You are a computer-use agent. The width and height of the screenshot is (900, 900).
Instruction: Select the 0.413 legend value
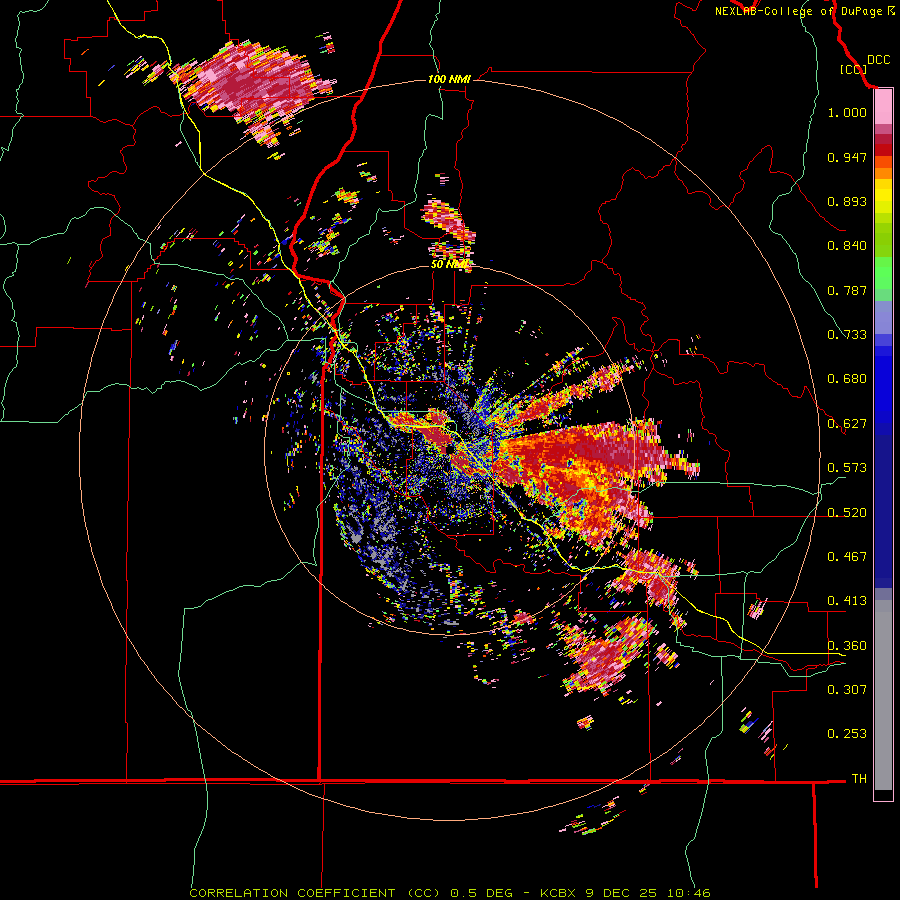pyautogui.click(x=847, y=601)
